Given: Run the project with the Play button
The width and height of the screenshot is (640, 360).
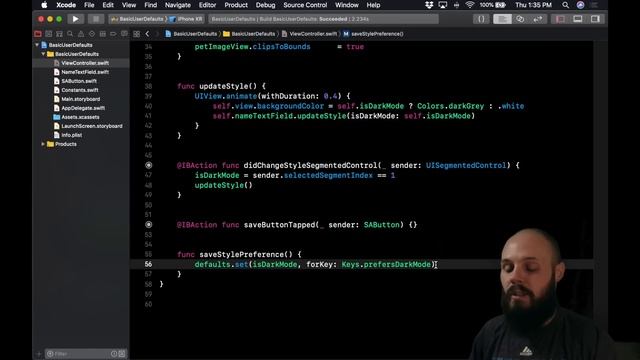Looking at the screenshot, I should pyautogui.click(x=75, y=19).
